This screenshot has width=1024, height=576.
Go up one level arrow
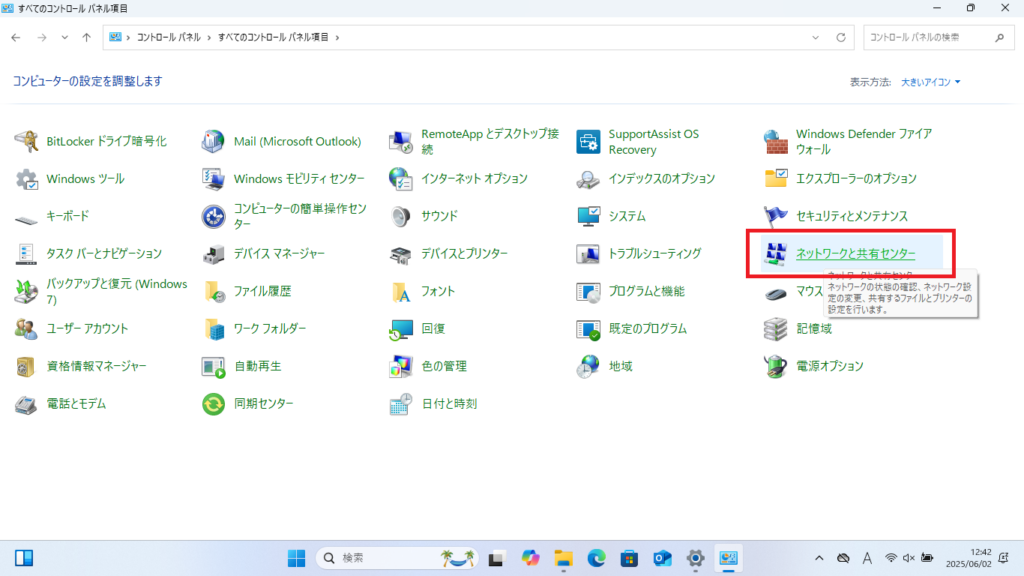click(86, 37)
